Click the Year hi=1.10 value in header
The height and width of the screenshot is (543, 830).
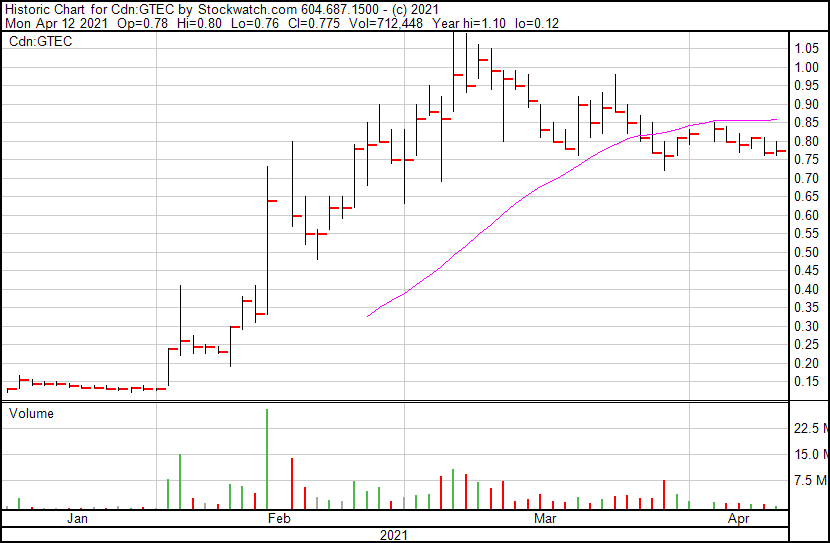click(x=469, y=23)
